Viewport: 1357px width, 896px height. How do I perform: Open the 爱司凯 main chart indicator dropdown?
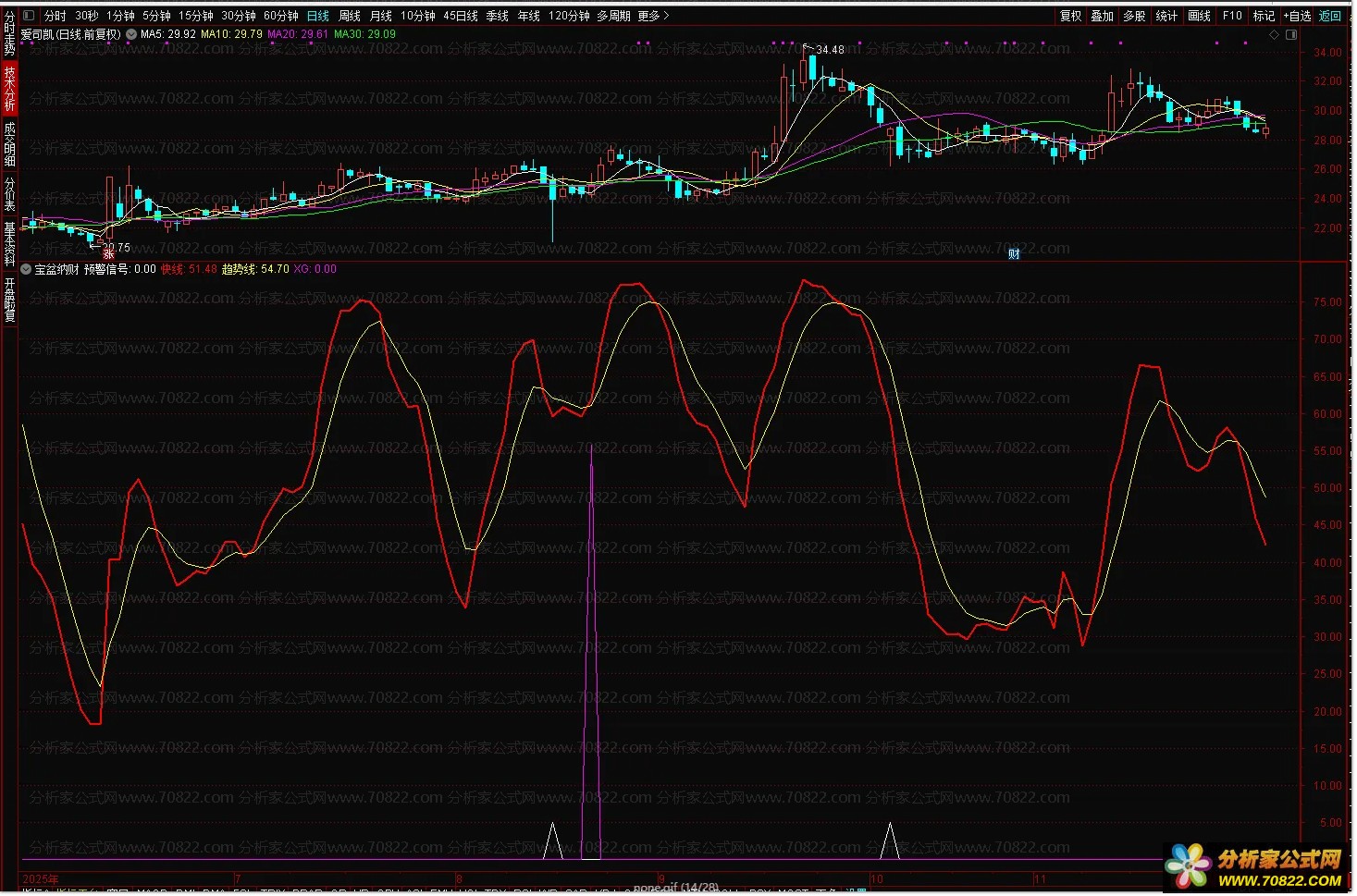[131, 34]
